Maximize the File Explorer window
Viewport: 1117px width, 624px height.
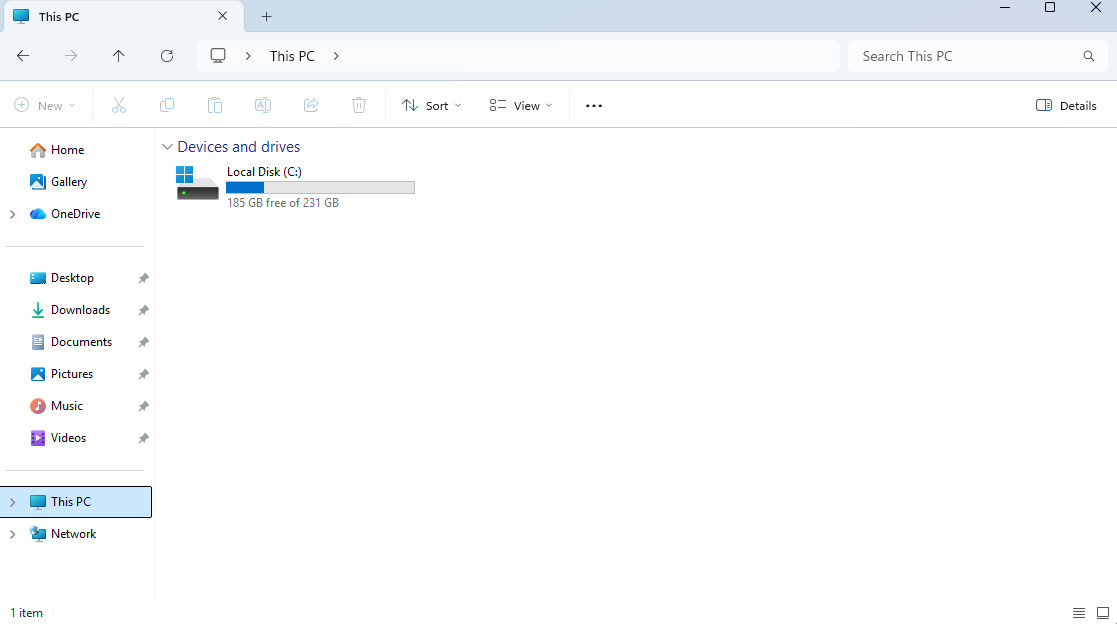coord(1050,8)
